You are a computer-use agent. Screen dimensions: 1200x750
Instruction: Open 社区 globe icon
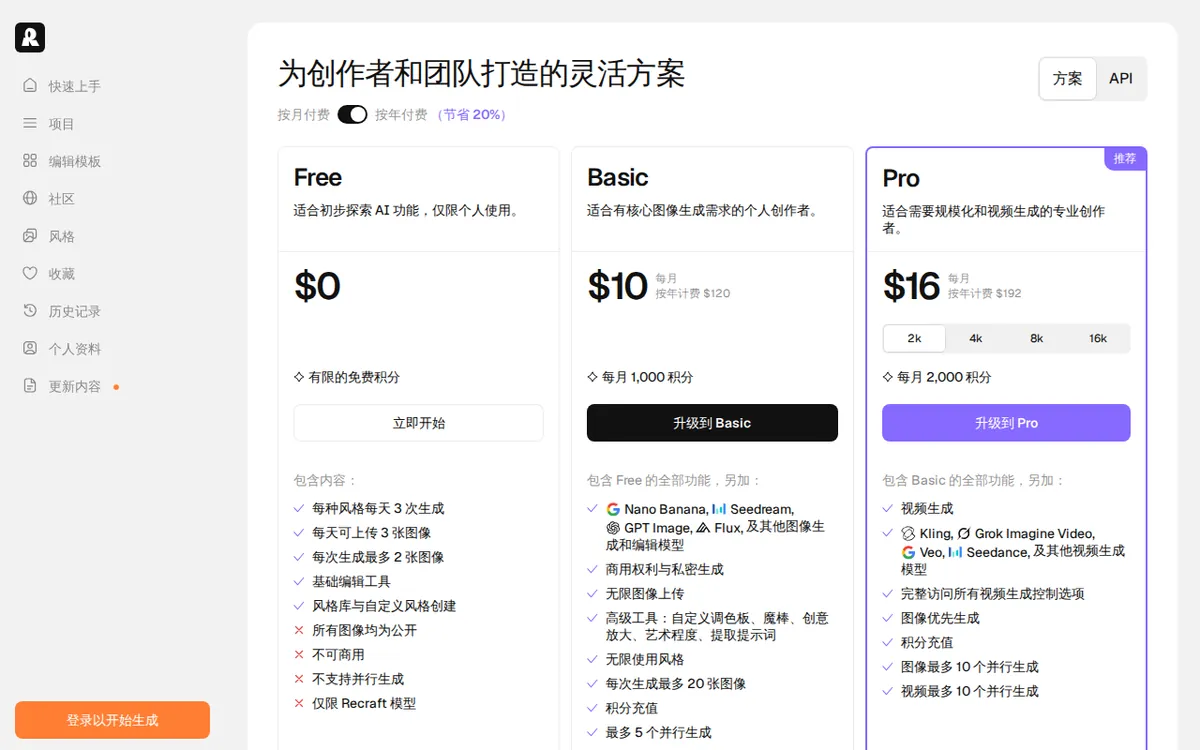(x=30, y=199)
